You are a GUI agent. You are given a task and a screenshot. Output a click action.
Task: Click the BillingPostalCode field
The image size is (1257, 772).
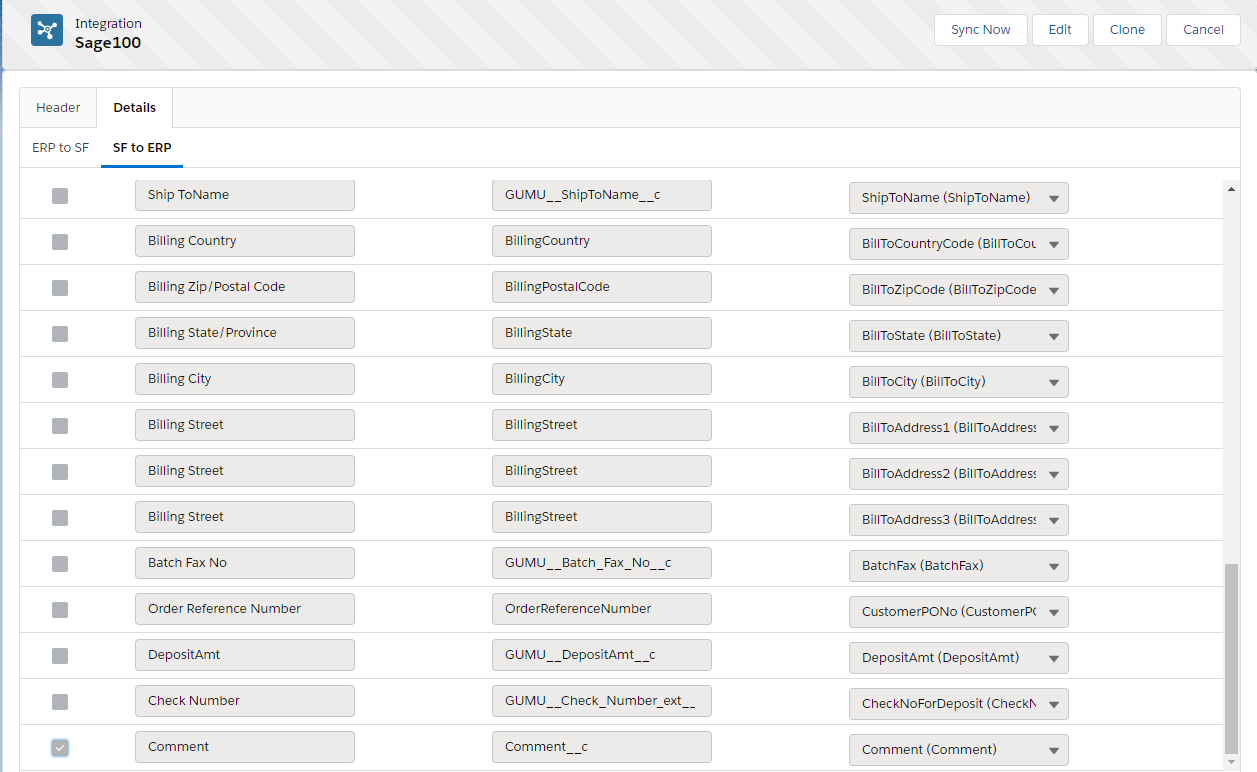pos(602,287)
